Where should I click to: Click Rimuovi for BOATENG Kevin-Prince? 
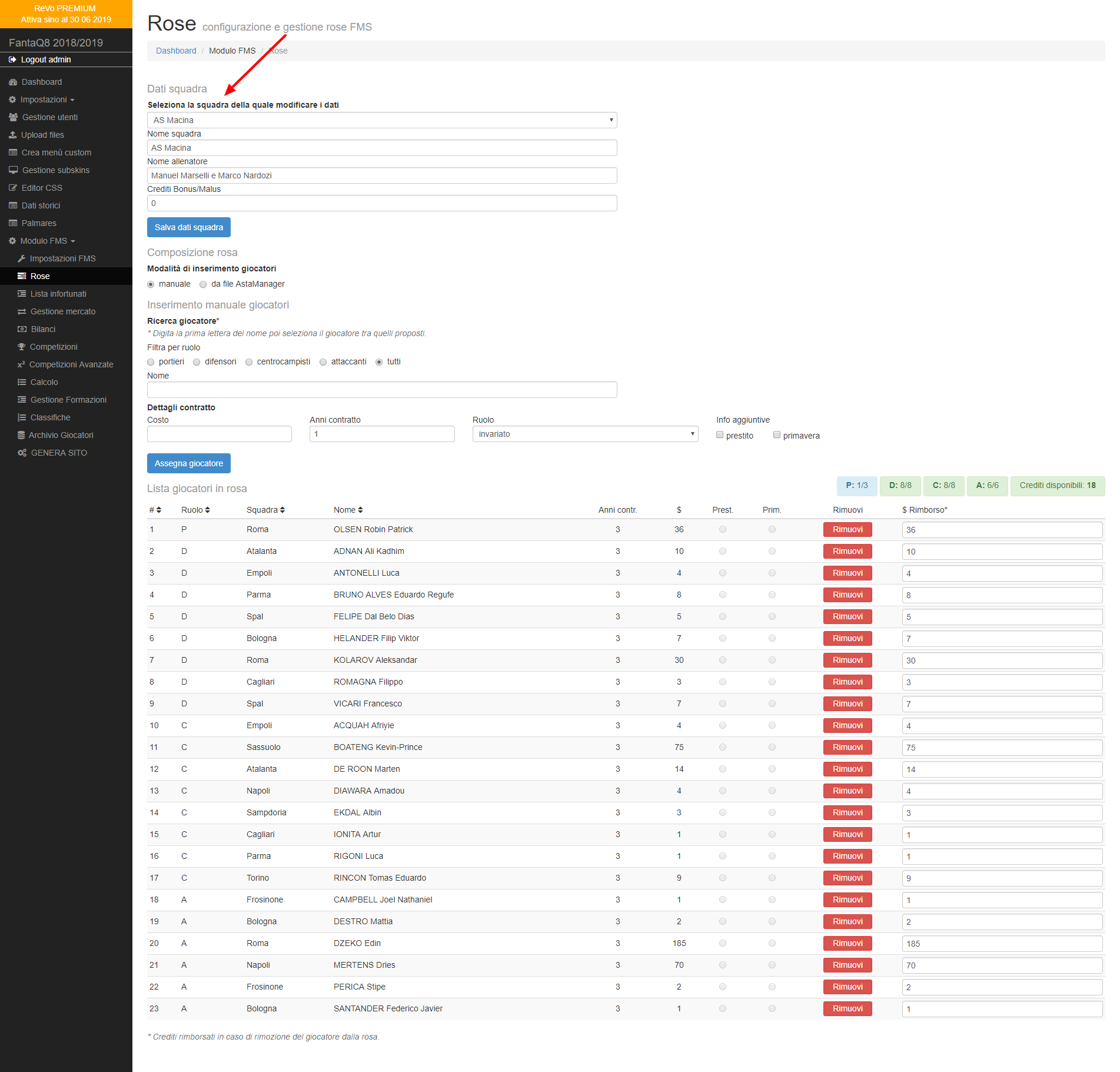click(x=848, y=747)
